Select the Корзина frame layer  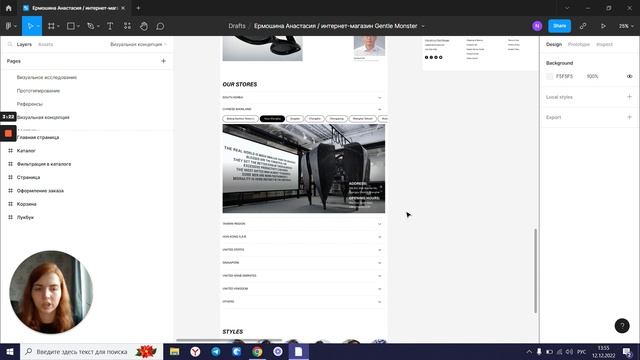point(27,204)
